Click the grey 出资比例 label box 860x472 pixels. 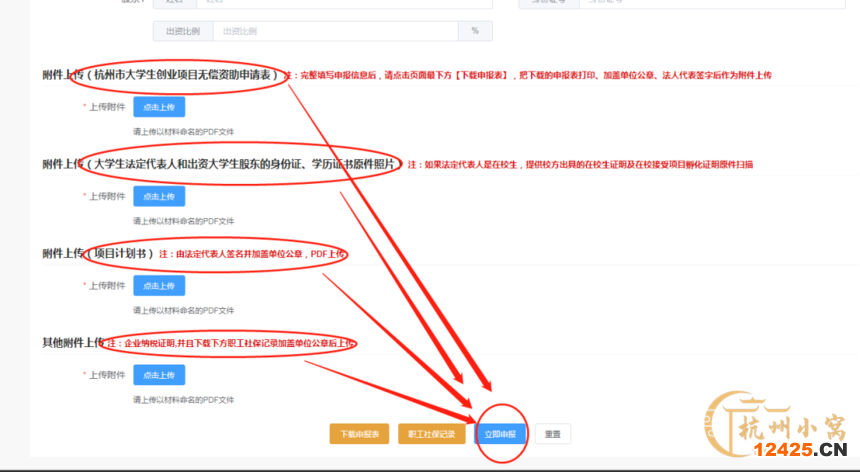coord(183,31)
